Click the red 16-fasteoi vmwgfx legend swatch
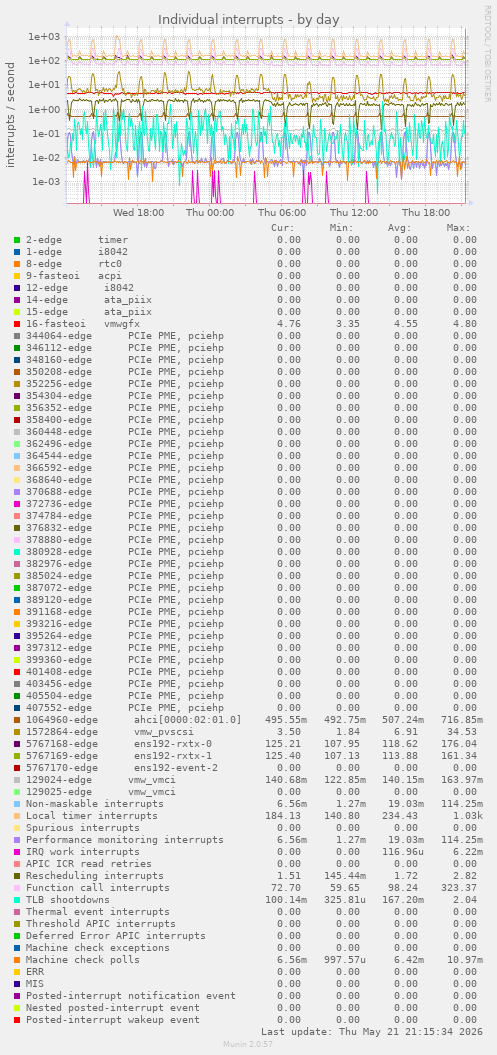The height and width of the screenshot is (1055, 497). tap(17, 324)
